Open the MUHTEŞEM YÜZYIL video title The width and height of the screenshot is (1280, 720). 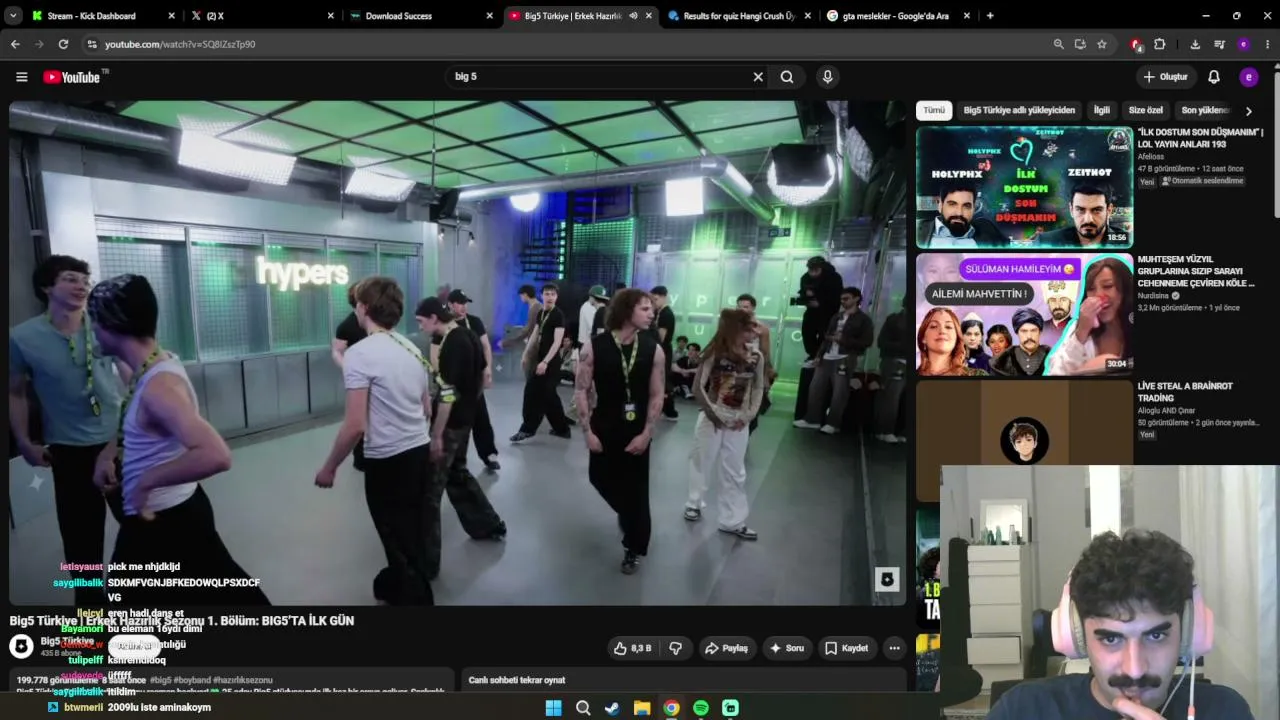[x=1196, y=271]
